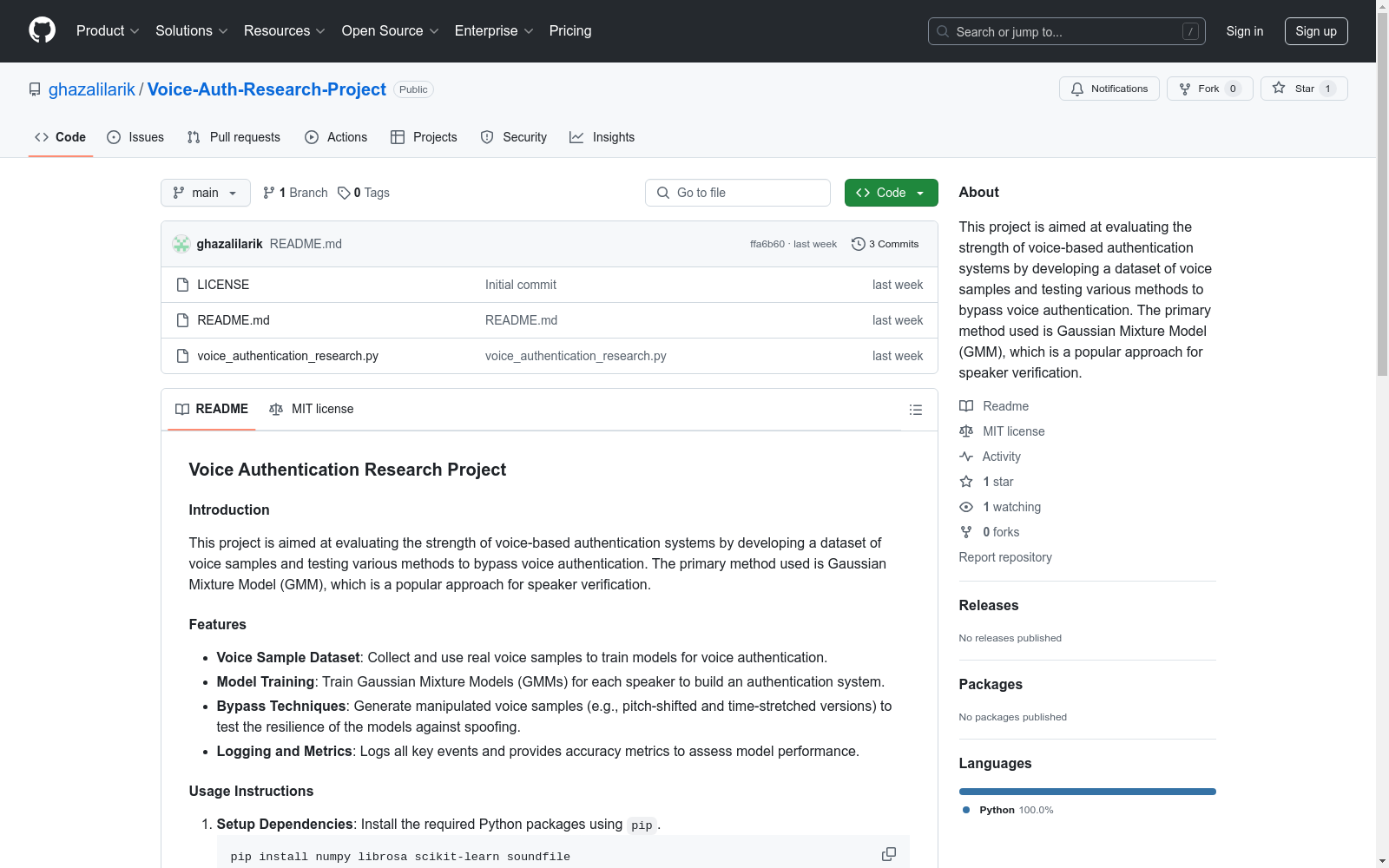The image size is (1389, 868).
Task: Open latest commit message README.md
Action: point(306,244)
